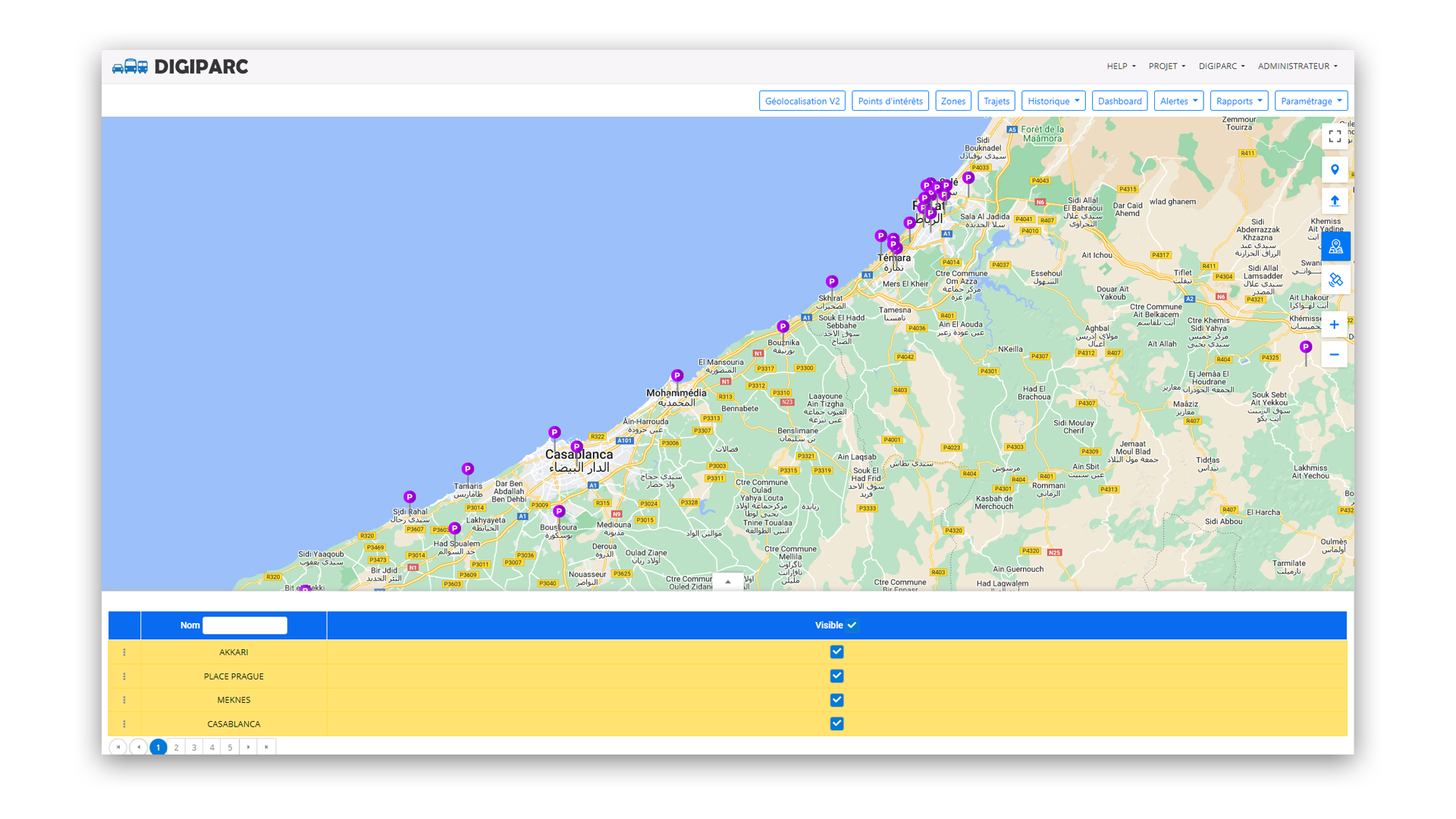Viewport: 1456px width, 819px height.
Task: Select the purple P marker at Sidi Rahal
Action: click(x=409, y=497)
